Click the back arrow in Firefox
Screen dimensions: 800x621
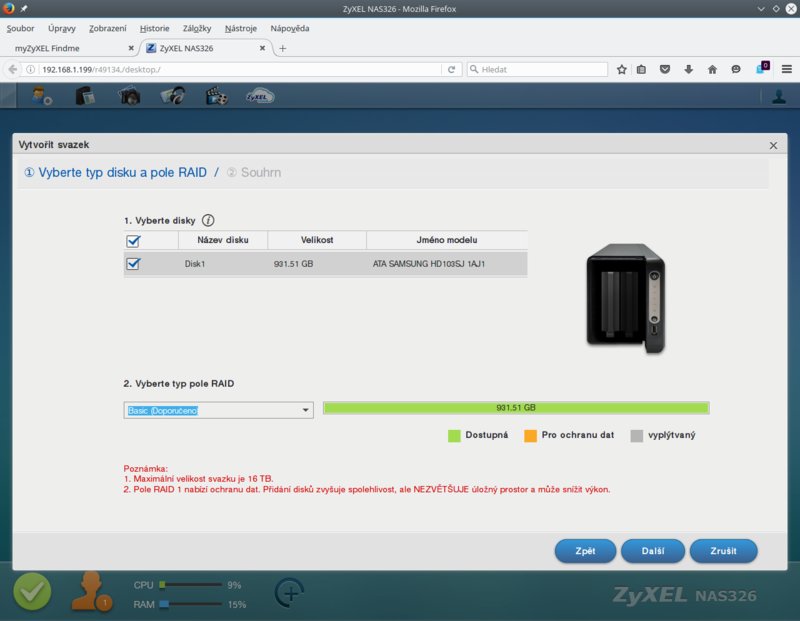13,69
